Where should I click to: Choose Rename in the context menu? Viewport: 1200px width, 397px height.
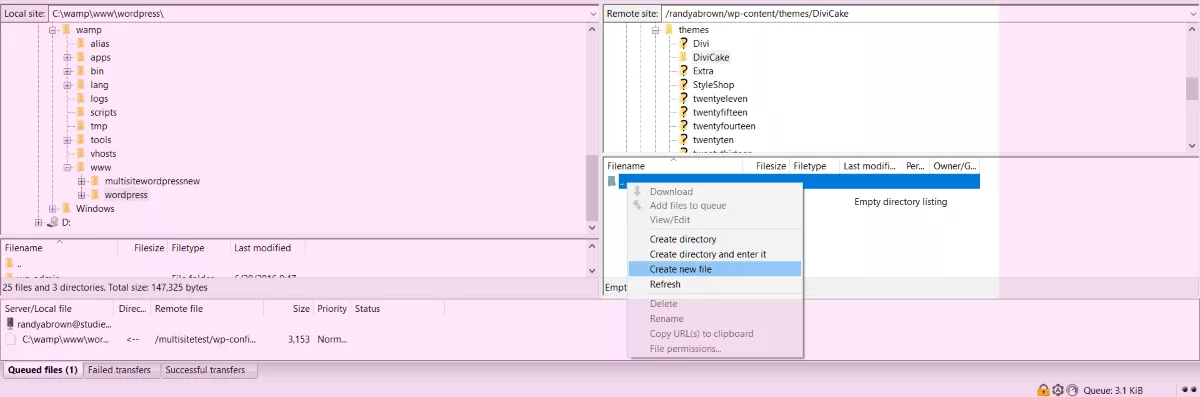coord(714,318)
